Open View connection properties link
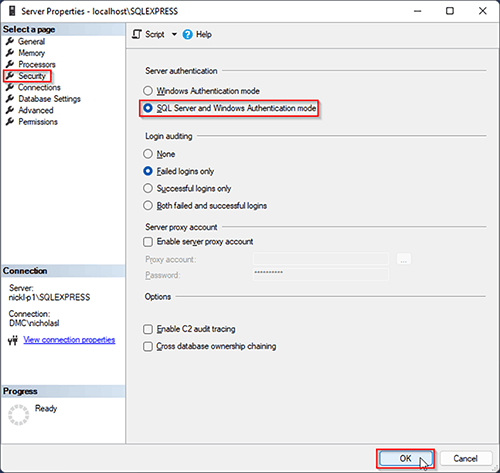The image size is (500, 473). click(x=69, y=340)
